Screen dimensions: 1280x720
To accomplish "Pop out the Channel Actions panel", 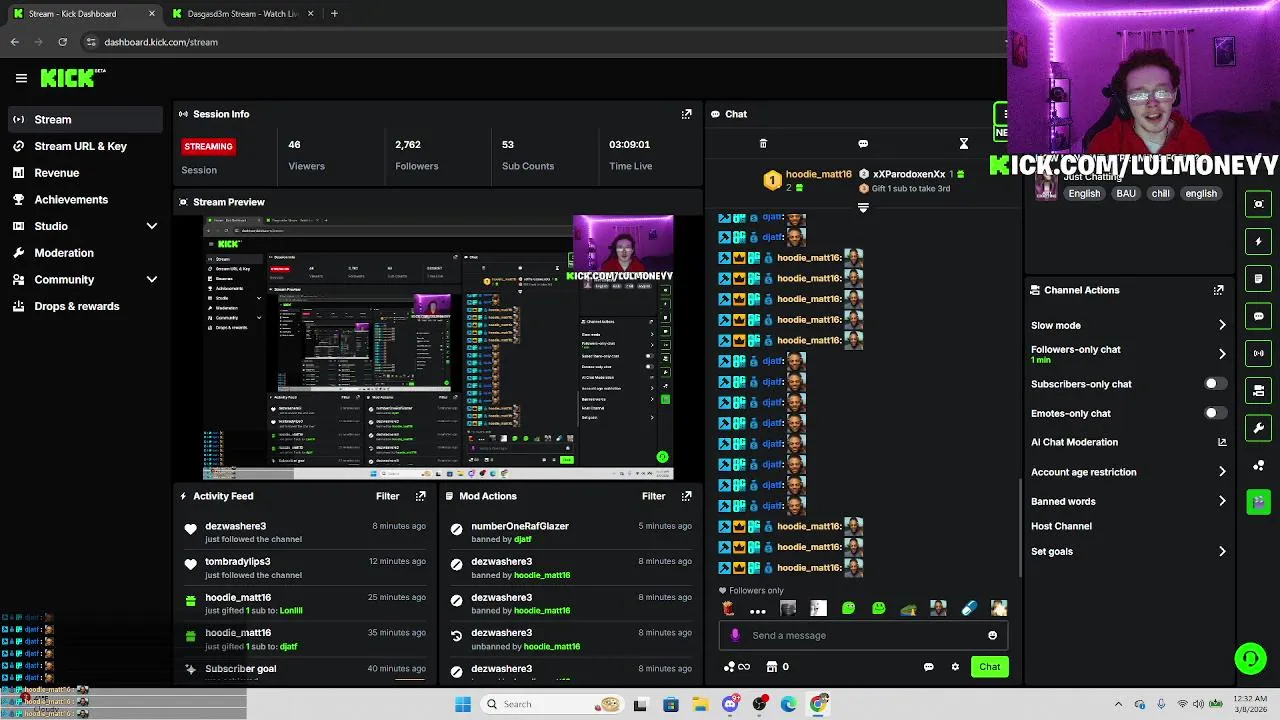I will click(x=1218, y=290).
